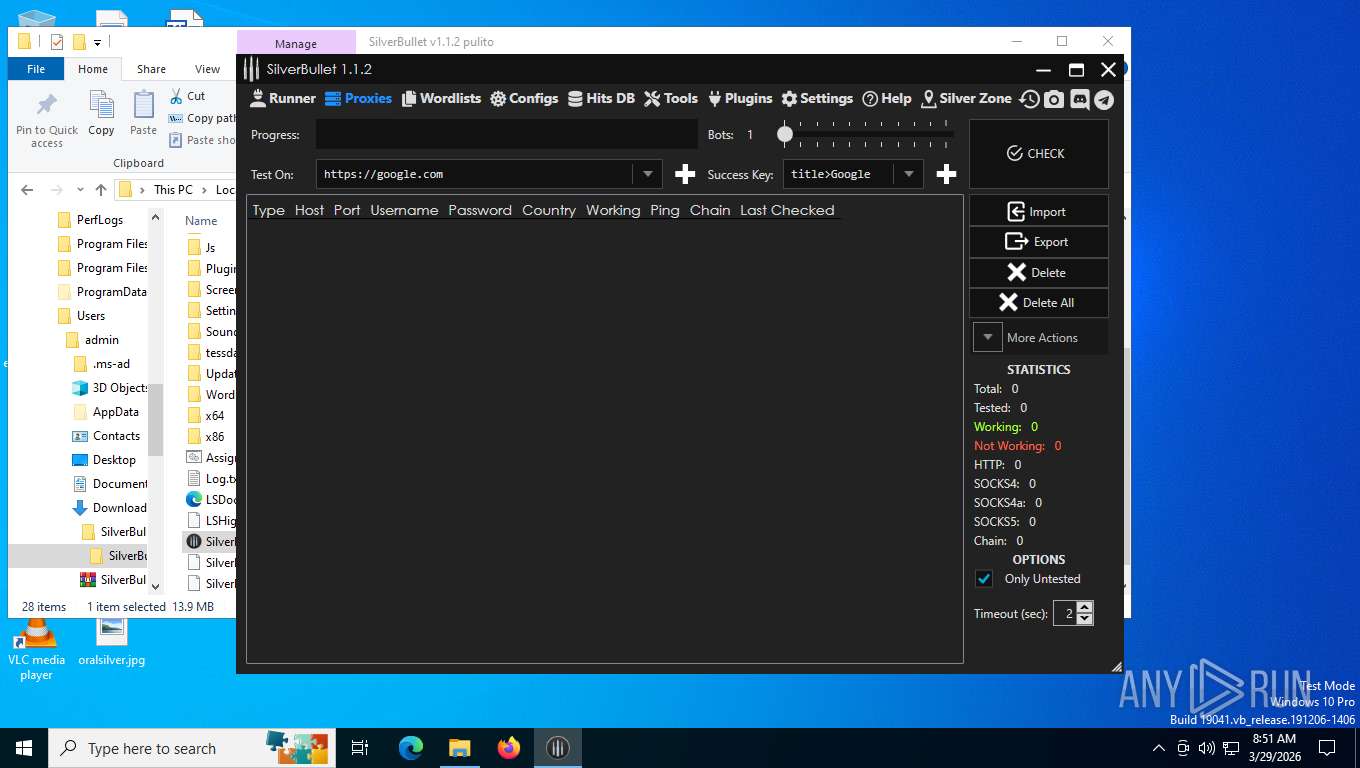Sort by the Working column header
1360x768 pixels.
pyautogui.click(x=613, y=210)
